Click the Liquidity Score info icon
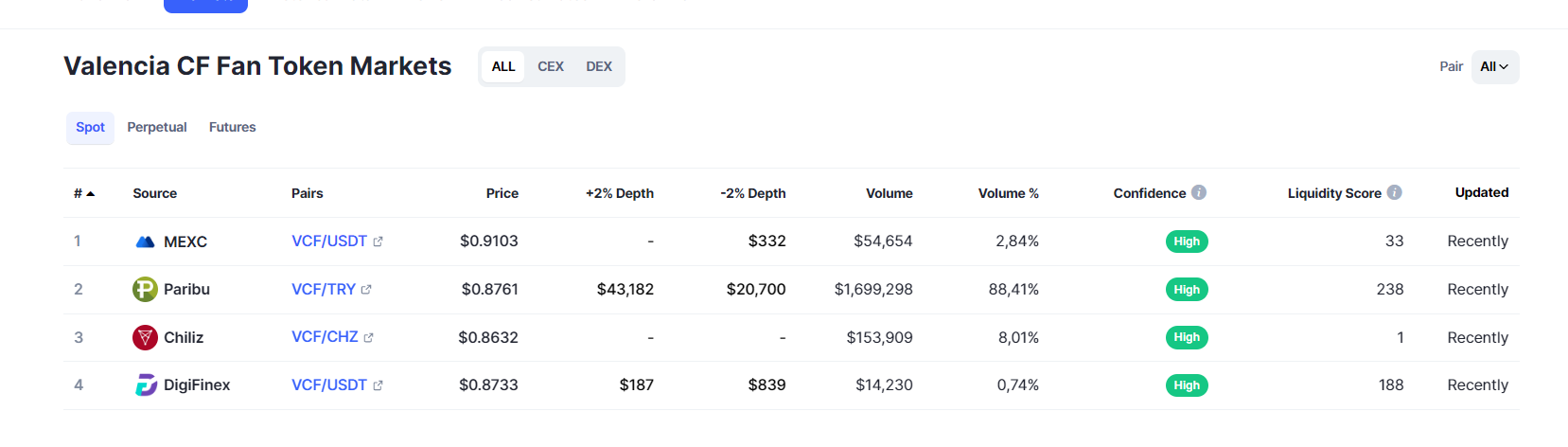This screenshot has height=447, width=1568. coord(1394,192)
